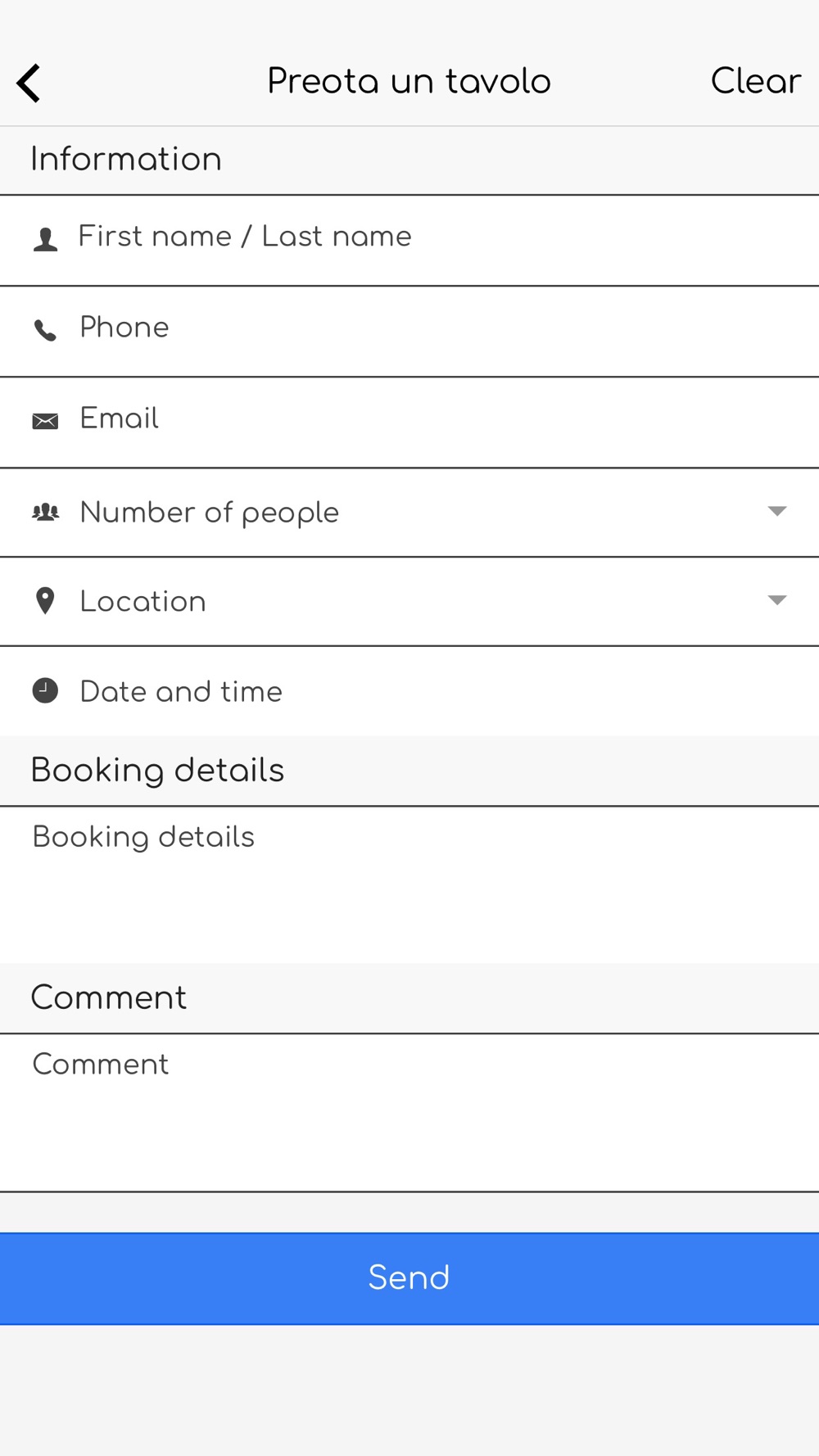Click the clock icon
The height and width of the screenshot is (1456, 819).
[x=45, y=691]
